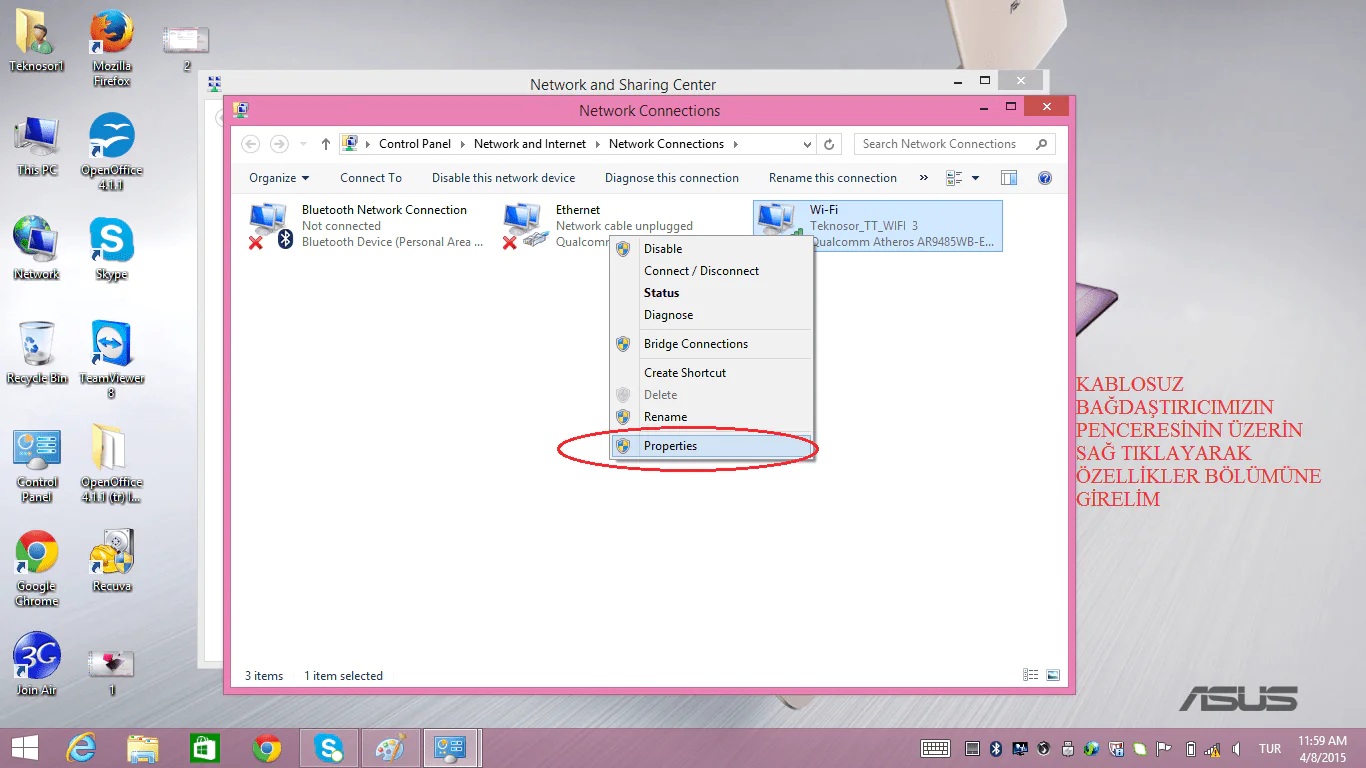Expand the address bar history dropdown

[x=808, y=145]
